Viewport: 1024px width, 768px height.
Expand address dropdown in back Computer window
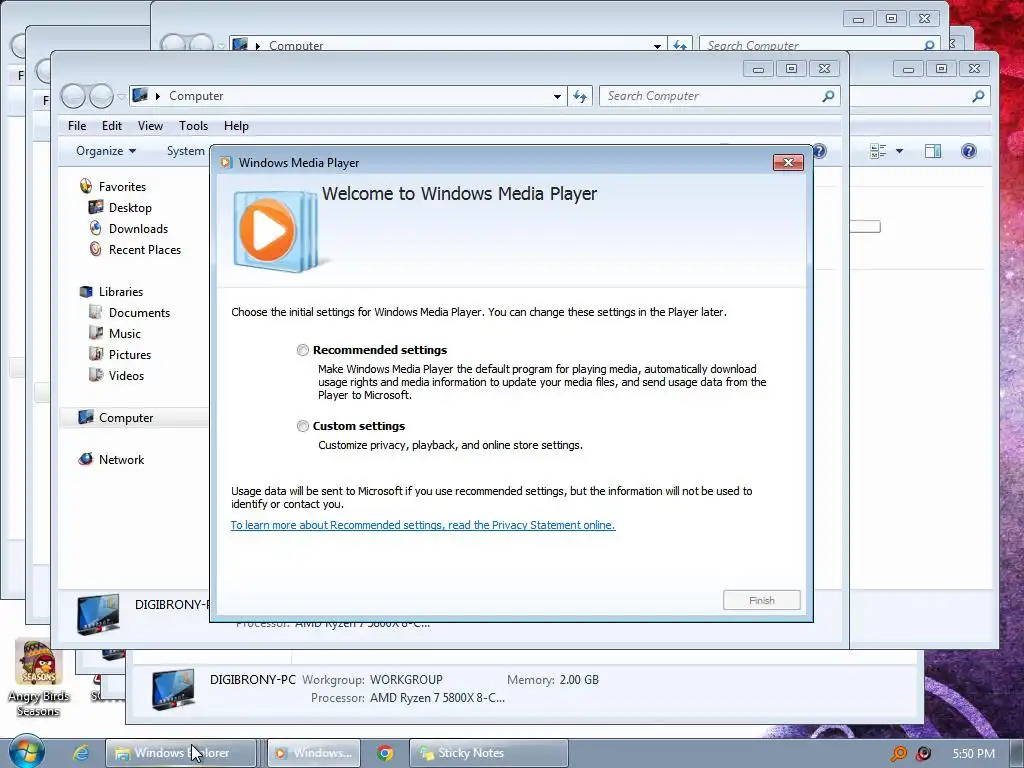(657, 46)
